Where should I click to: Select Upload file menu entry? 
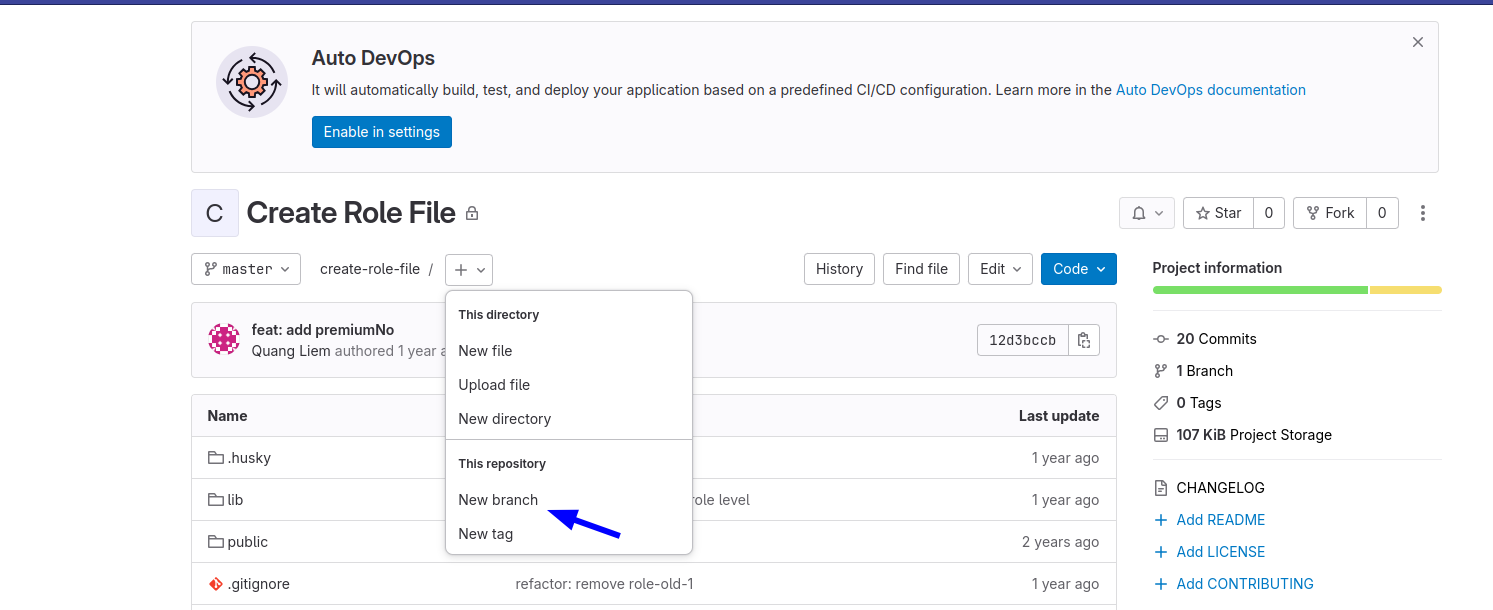pos(494,385)
